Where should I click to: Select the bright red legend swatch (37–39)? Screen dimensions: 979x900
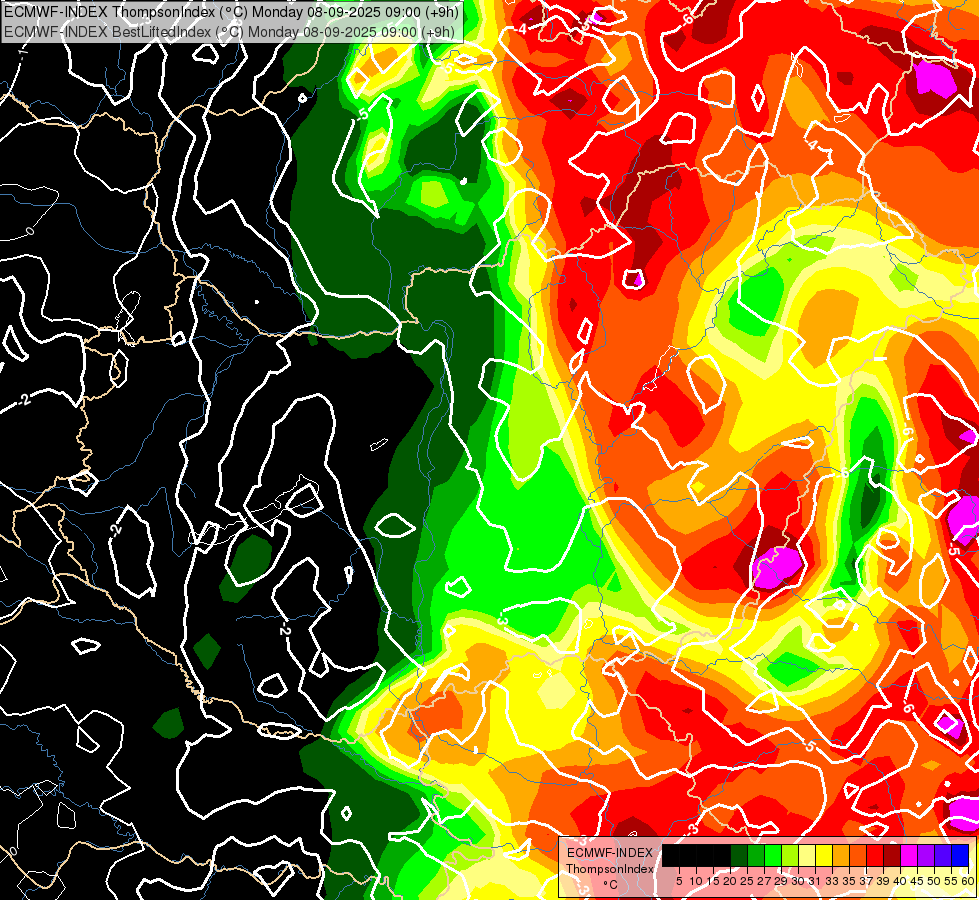point(875,855)
